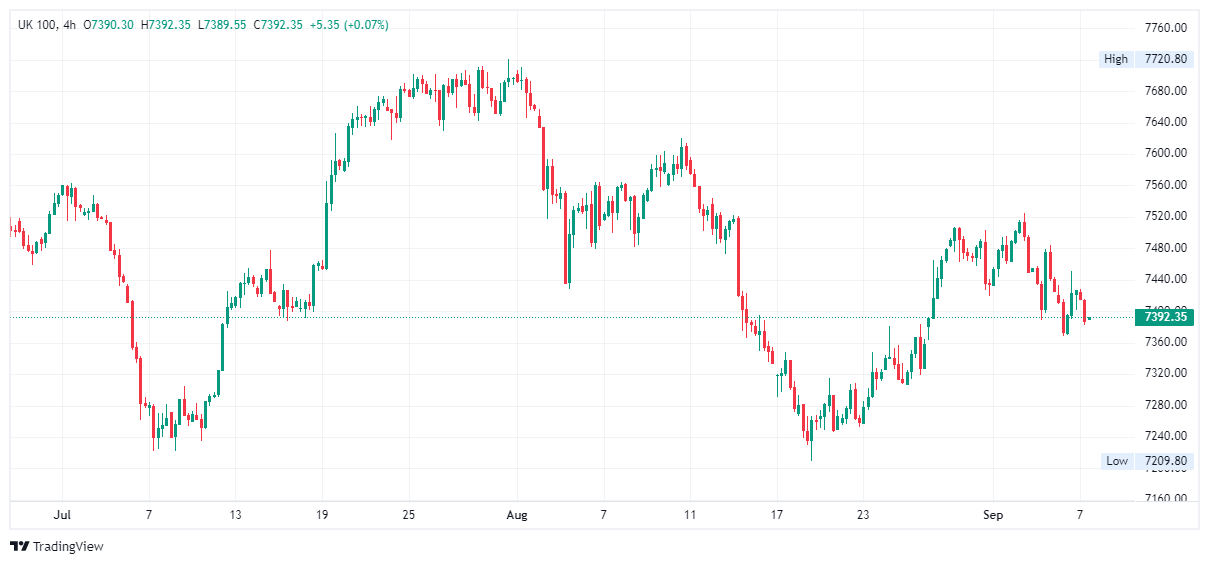Jump to the Sep time axis label
The height and width of the screenshot is (564, 1209).
[x=992, y=515]
